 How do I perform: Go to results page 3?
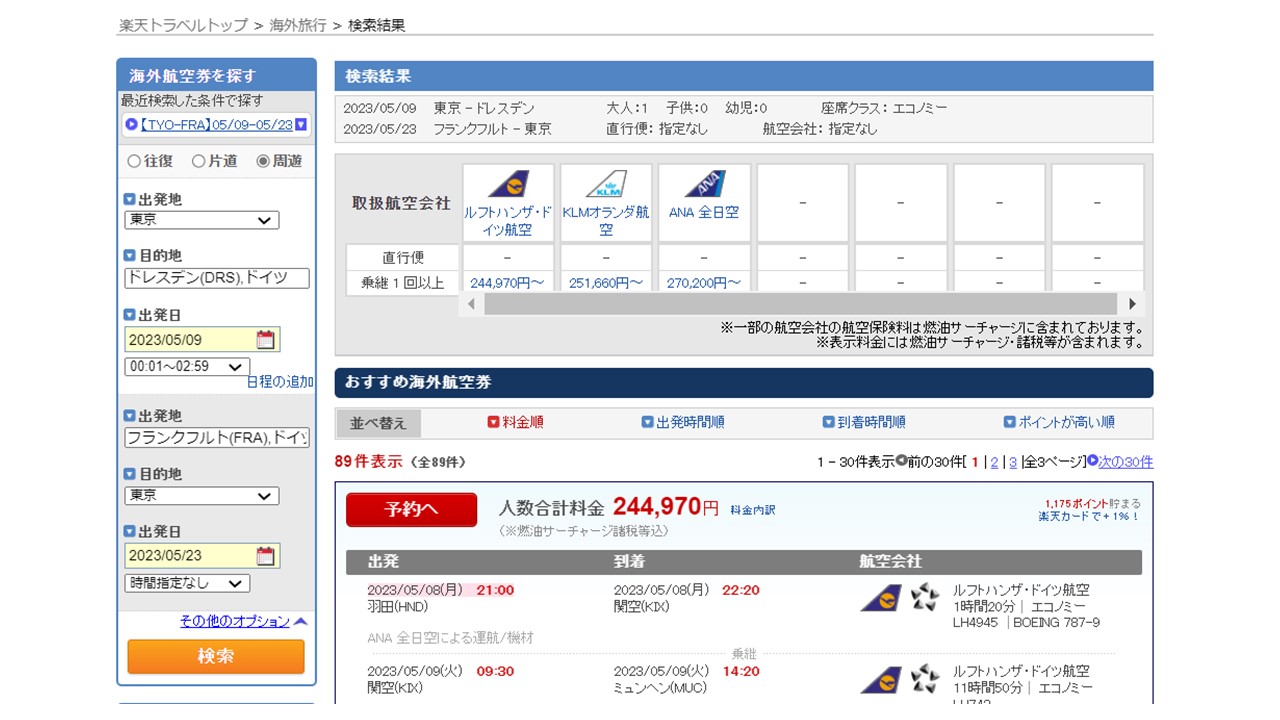1013,462
